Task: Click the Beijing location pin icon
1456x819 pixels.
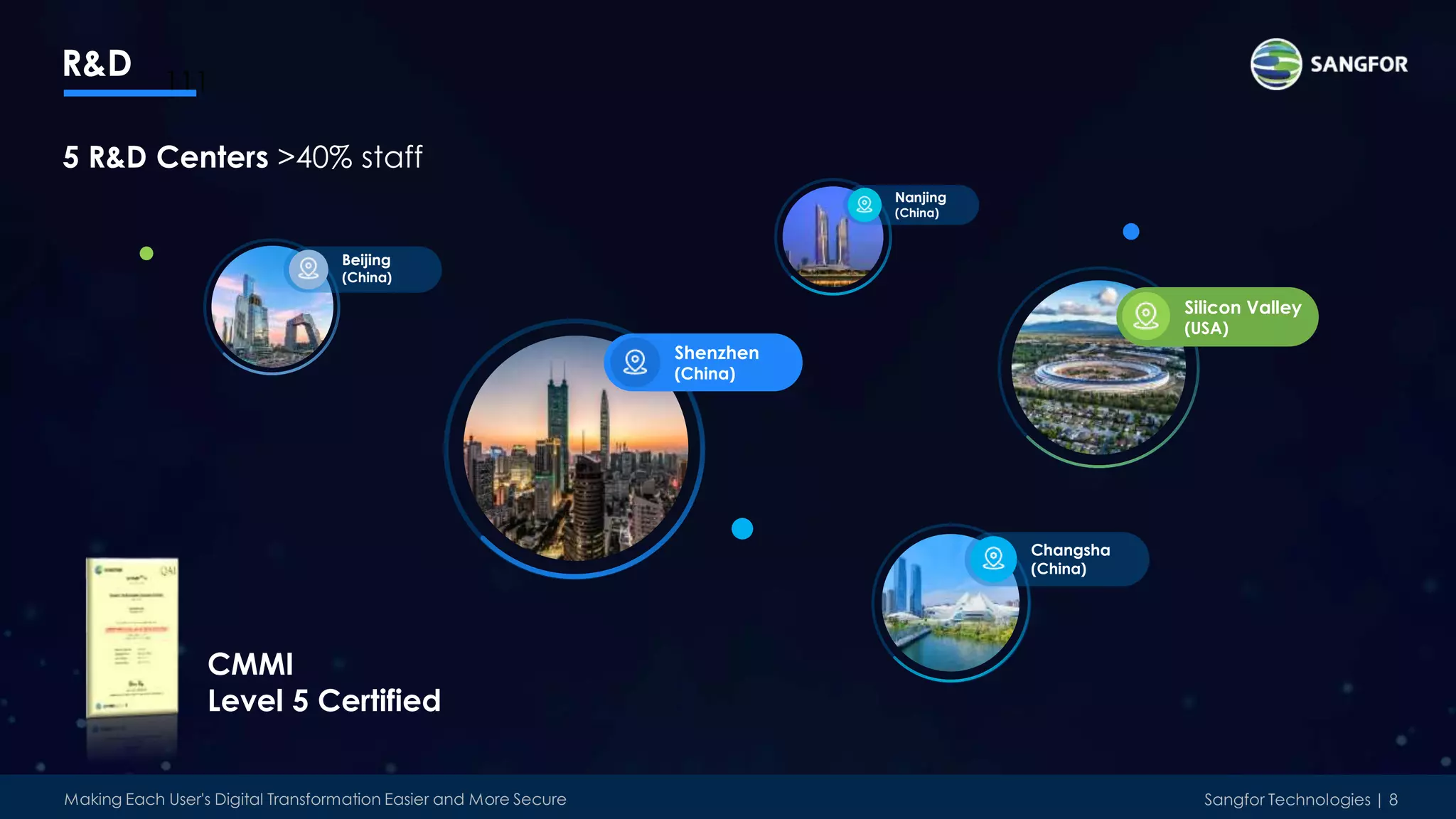Action: coord(309,269)
